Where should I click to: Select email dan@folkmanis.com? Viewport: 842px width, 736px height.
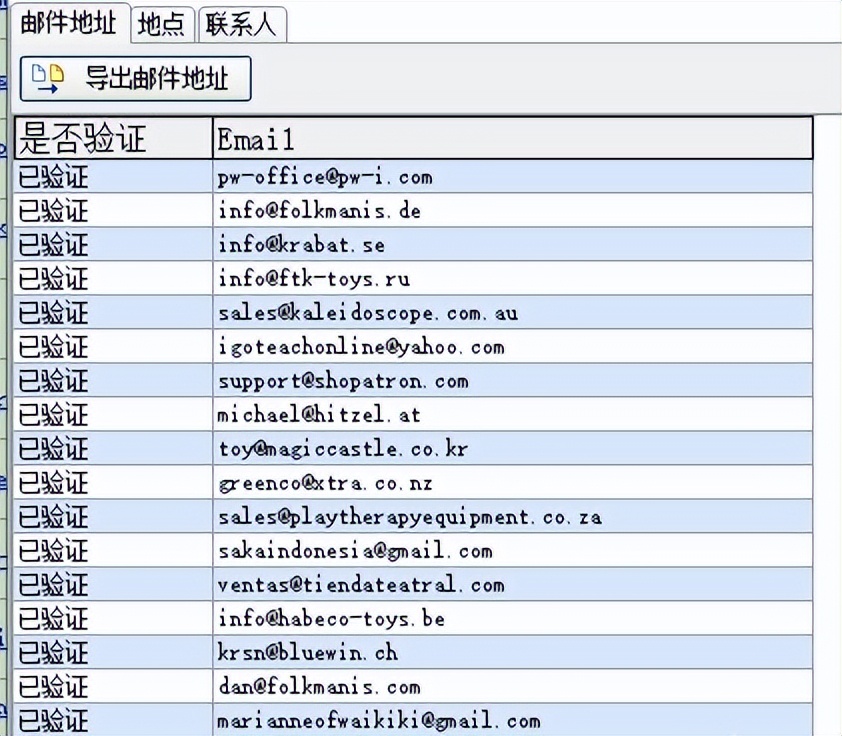tap(319, 687)
